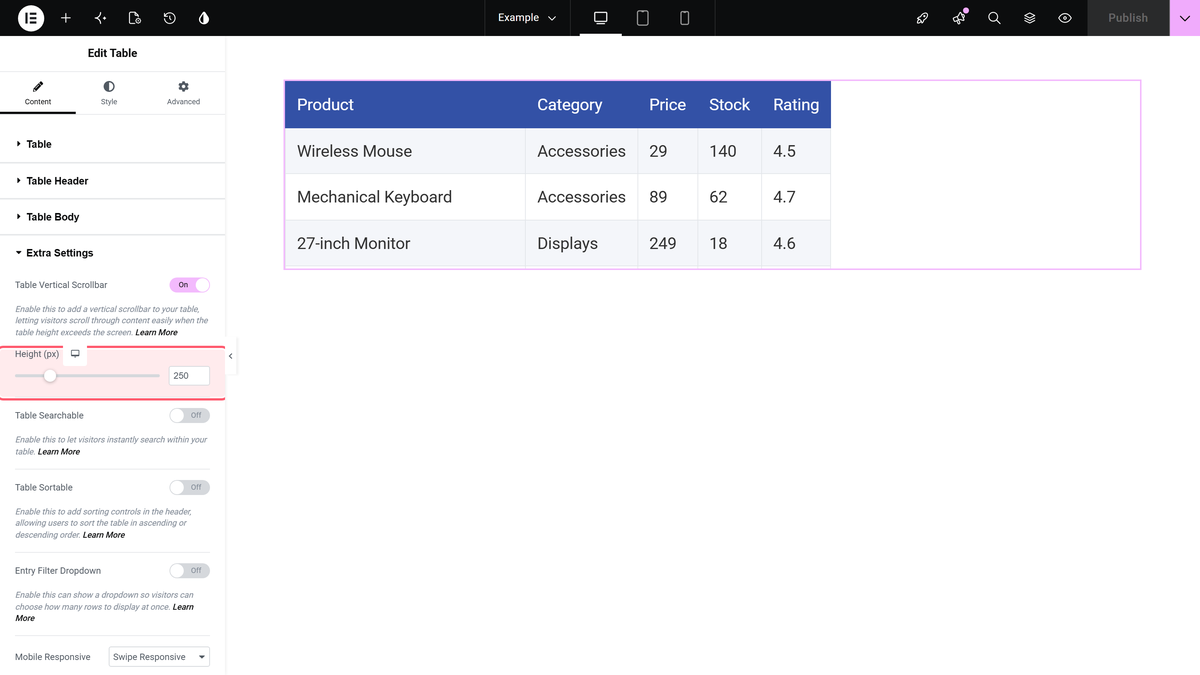Expand the Table Body section
The width and height of the screenshot is (1200, 675).
pyautogui.click(x=113, y=217)
